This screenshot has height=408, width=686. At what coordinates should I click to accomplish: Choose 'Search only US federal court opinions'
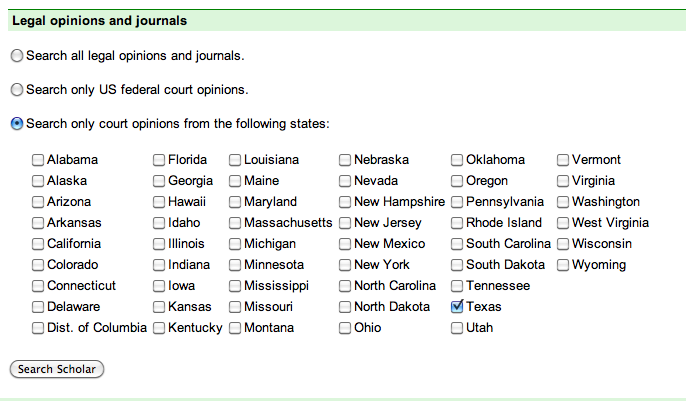point(17,90)
